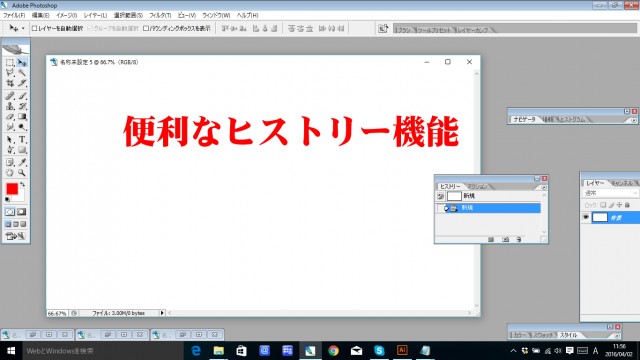Switch to Quick Mask mode
This screenshot has height=360, width=640.
click(x=22, y=212)
